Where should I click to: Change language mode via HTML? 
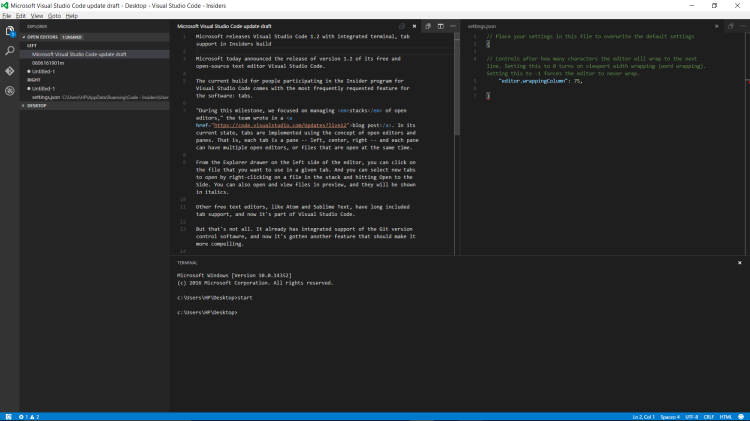coord(726,417)
